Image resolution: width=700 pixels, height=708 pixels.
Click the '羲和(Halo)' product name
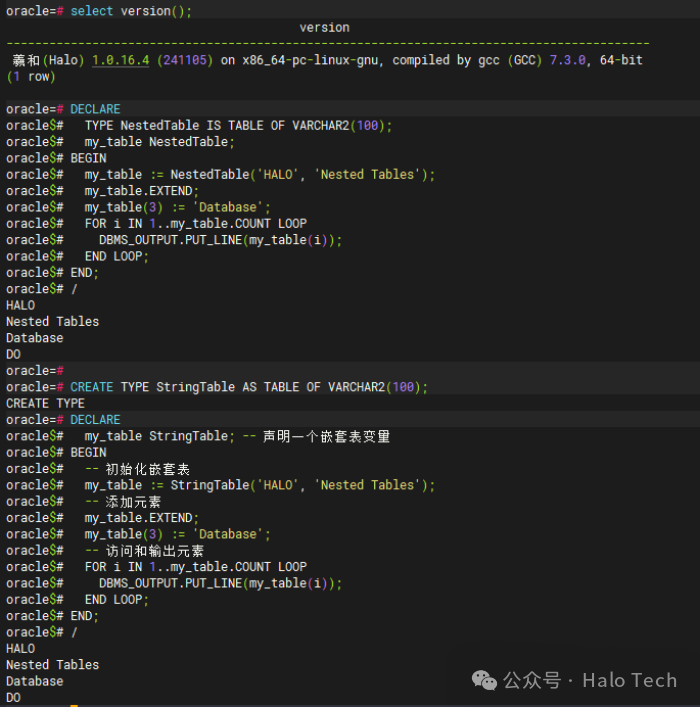click(x=48, y=60)
